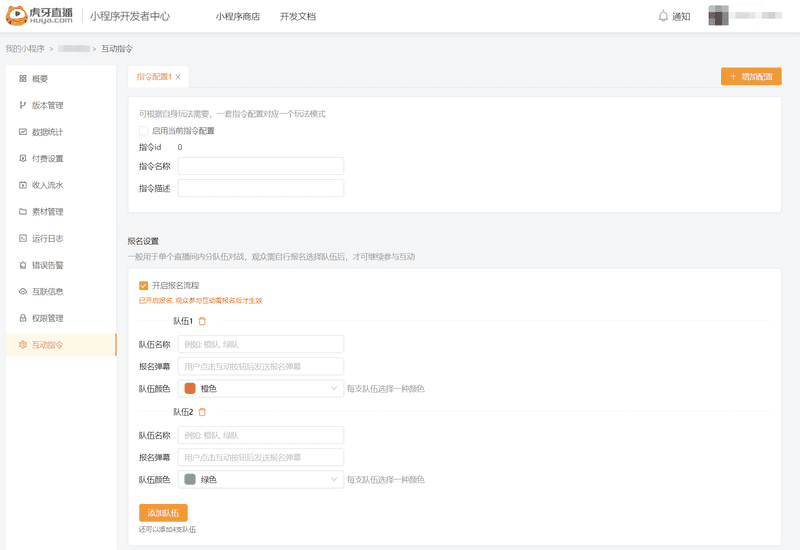Uncheck the 开启报名流程 checkbox
The image size is (800, 550).
pyautogui.click(x=144, y=285)
